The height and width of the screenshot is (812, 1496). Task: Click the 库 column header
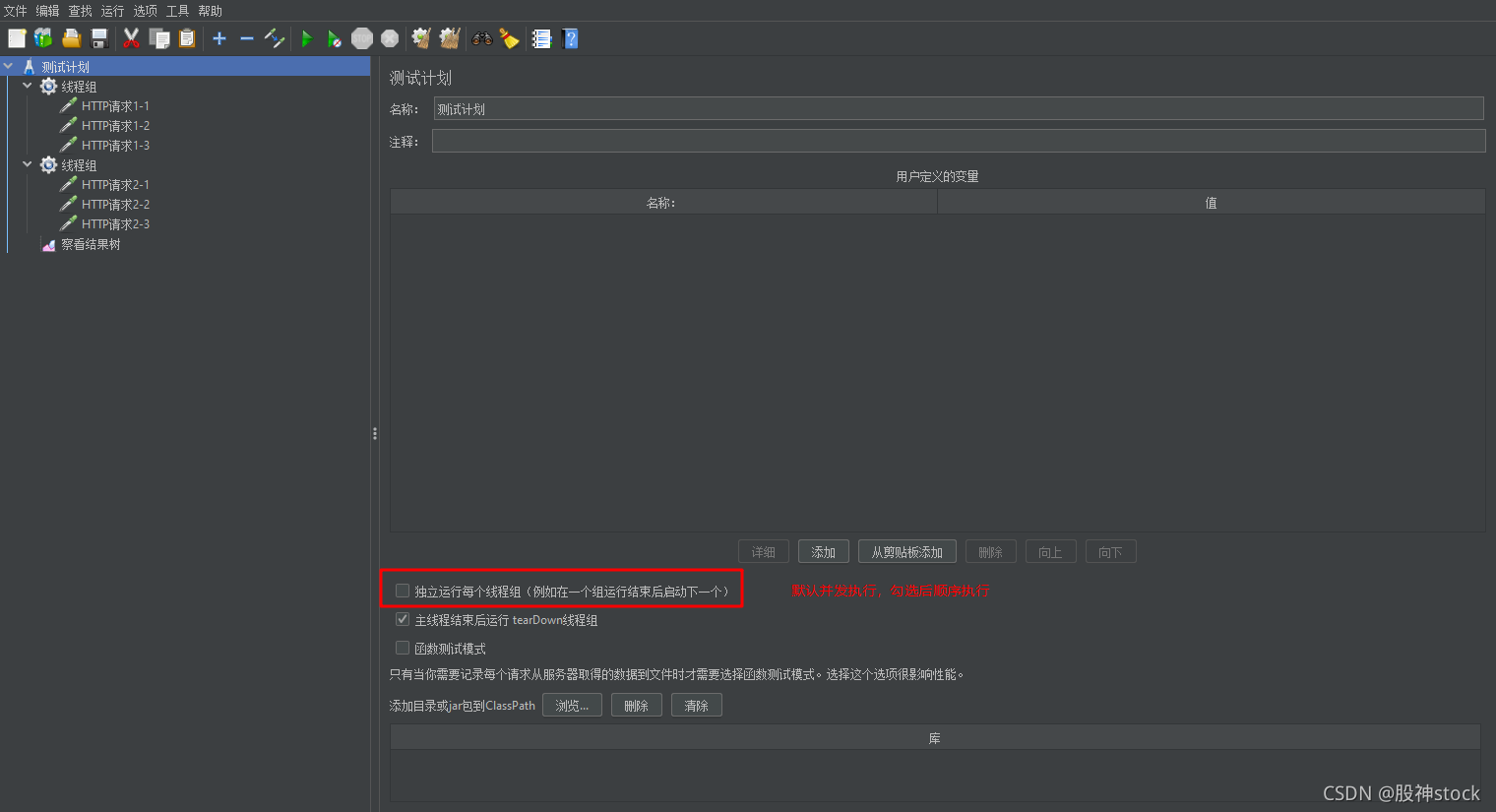click(x=935, y=737)
